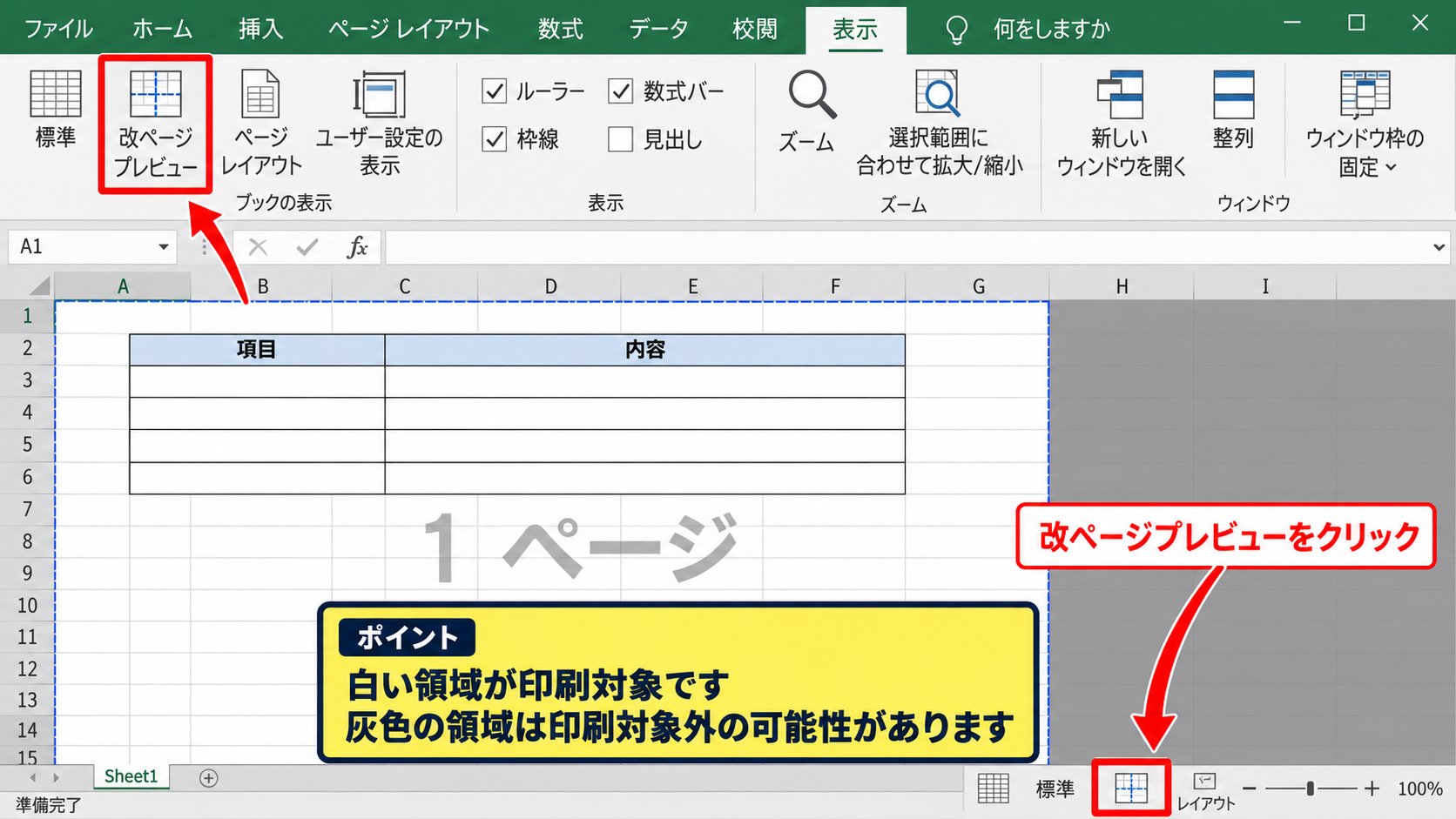Arrange all windows (整列)
The image size is (1456, 819).
click(1233, 109)
